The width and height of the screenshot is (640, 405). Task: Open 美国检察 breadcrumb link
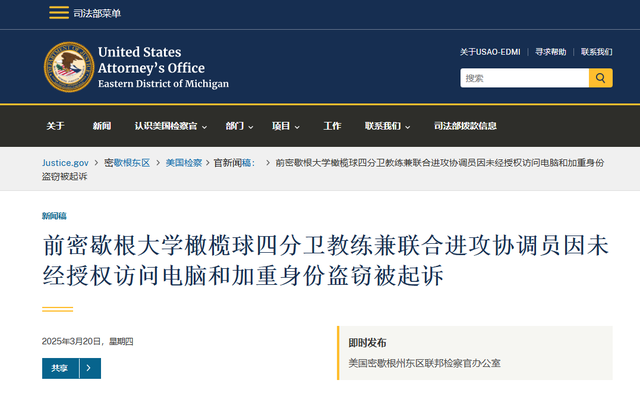pyautogui.click(x=184, y=163)
